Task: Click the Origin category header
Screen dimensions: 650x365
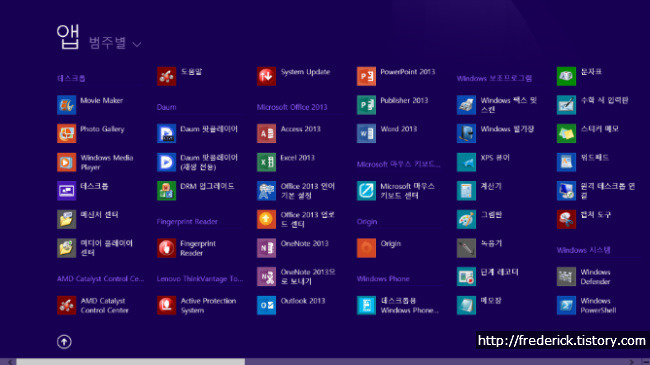Action: [367, 221]
